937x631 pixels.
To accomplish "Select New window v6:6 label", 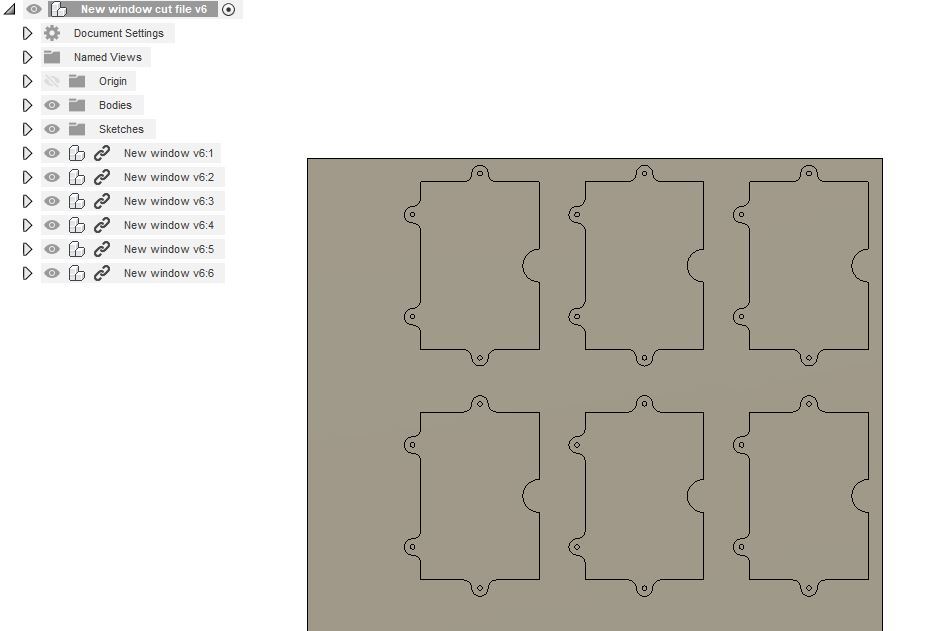I will (169, 273).
